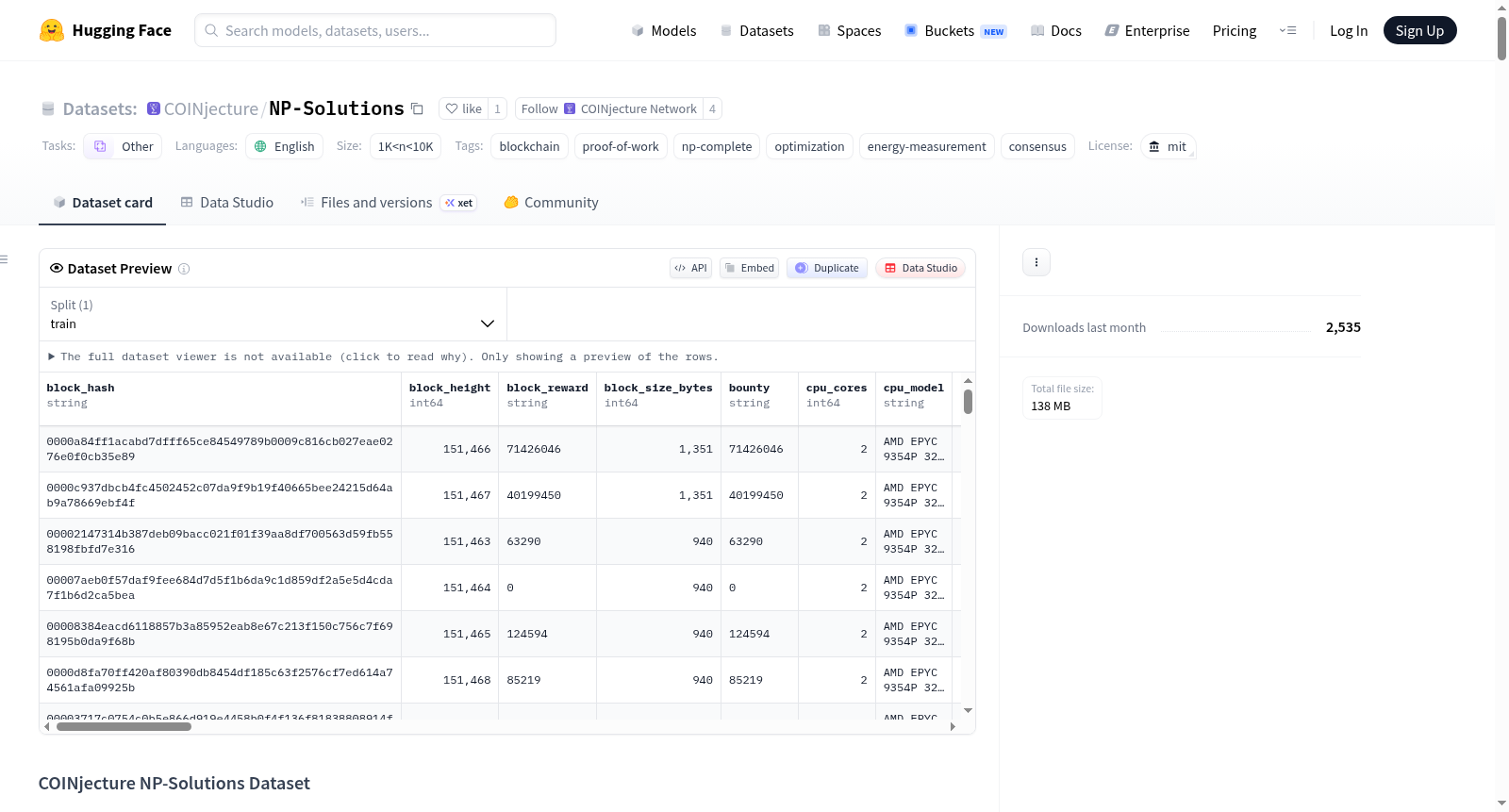Image resolution: width=1509 pixels, height=812 pixels.
Task: Click the blockchain tag
Action: [x=529, y=146]
